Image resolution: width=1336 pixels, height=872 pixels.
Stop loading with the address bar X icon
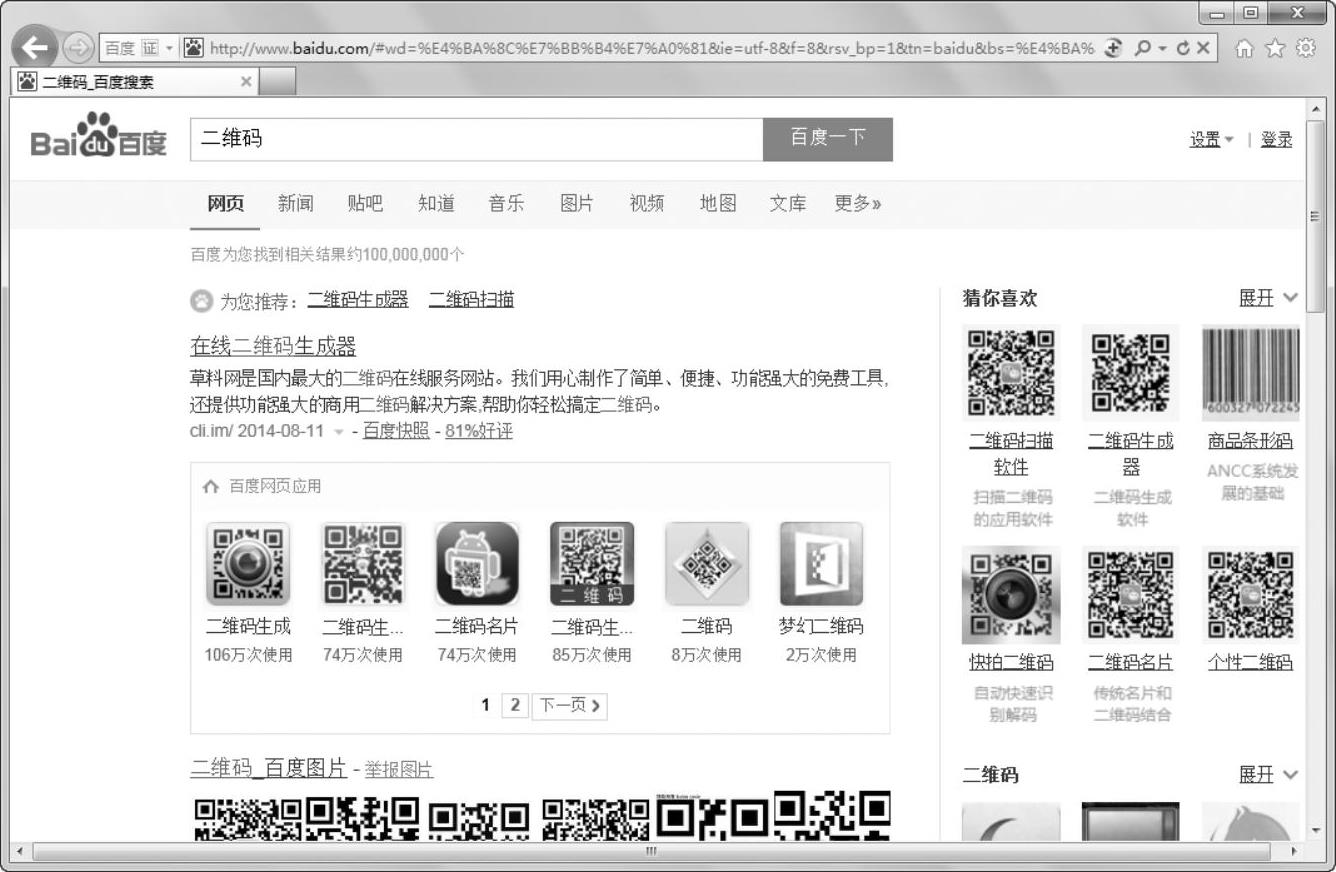click(1202, 47)
